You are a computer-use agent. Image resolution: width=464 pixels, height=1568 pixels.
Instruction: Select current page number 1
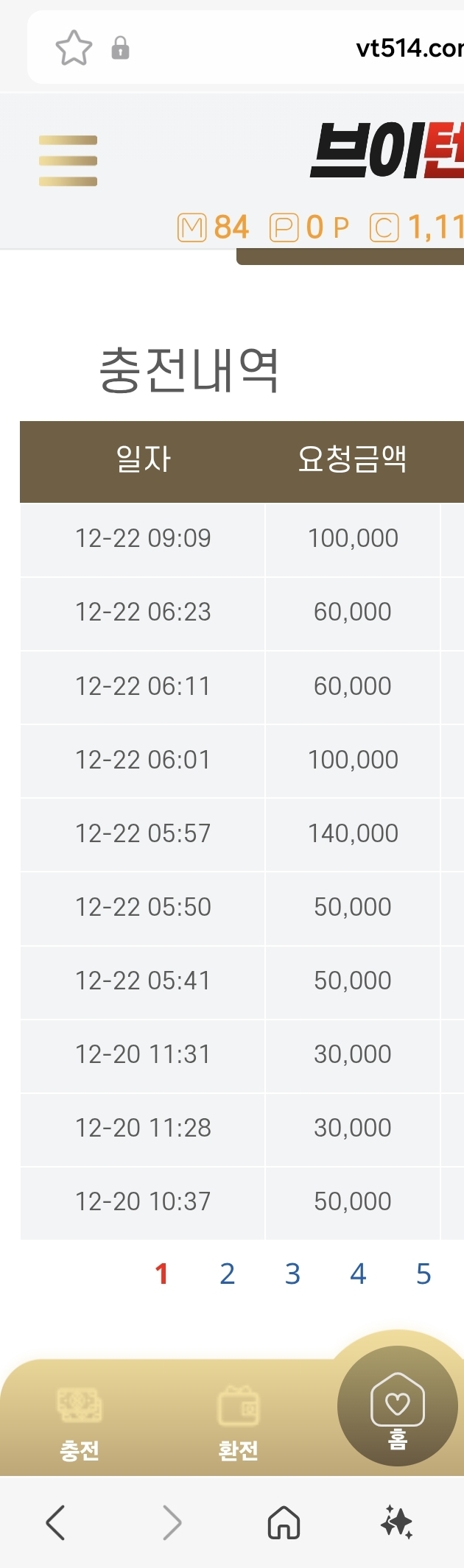[x=162, y=1274]
